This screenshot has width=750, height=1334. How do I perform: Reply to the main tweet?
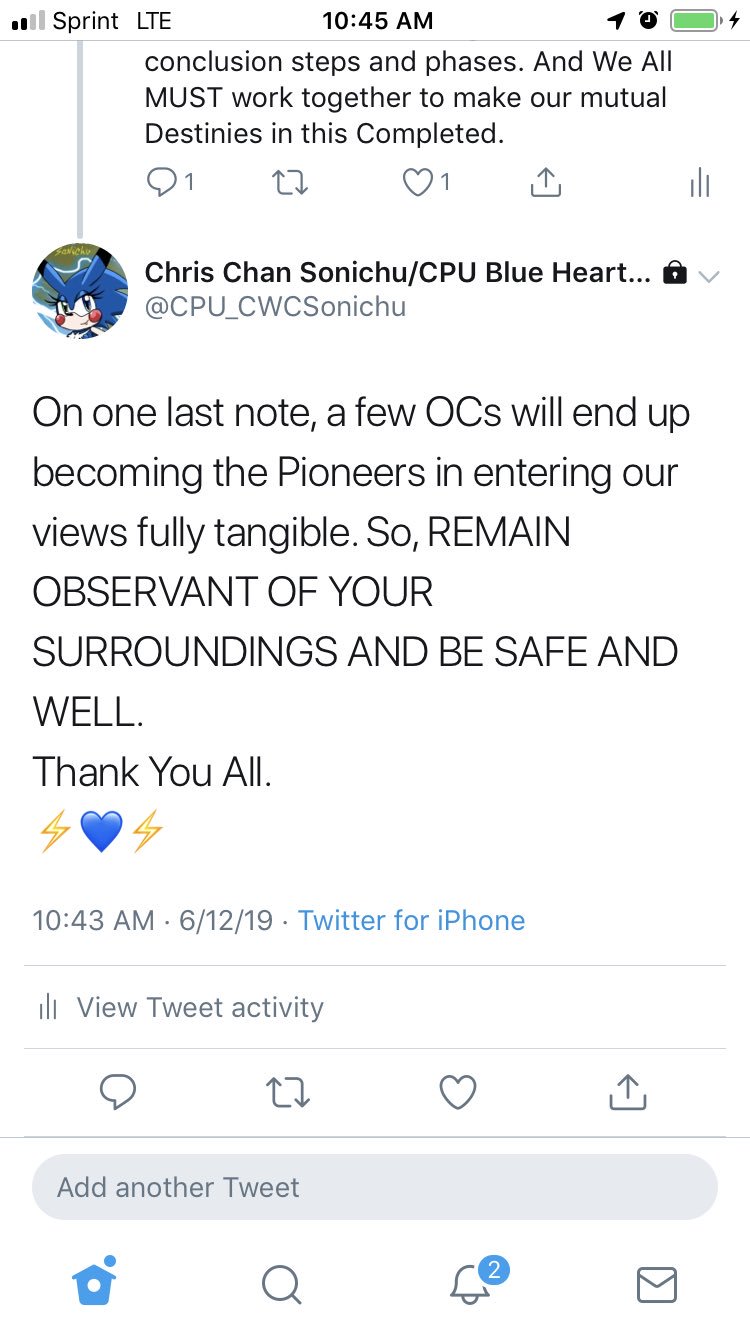pos(118,1092)
